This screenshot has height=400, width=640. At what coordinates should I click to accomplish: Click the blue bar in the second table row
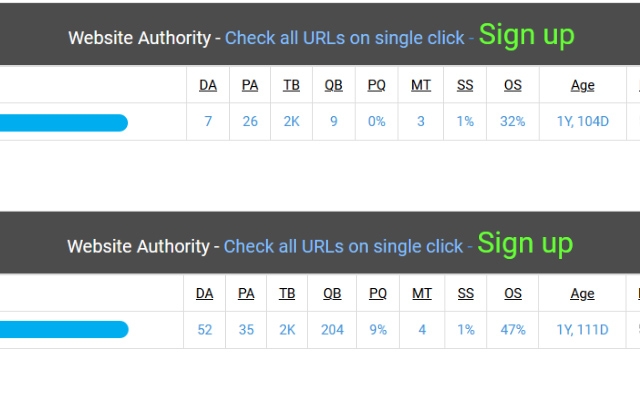pyautogui.click(x=64, y=329)
